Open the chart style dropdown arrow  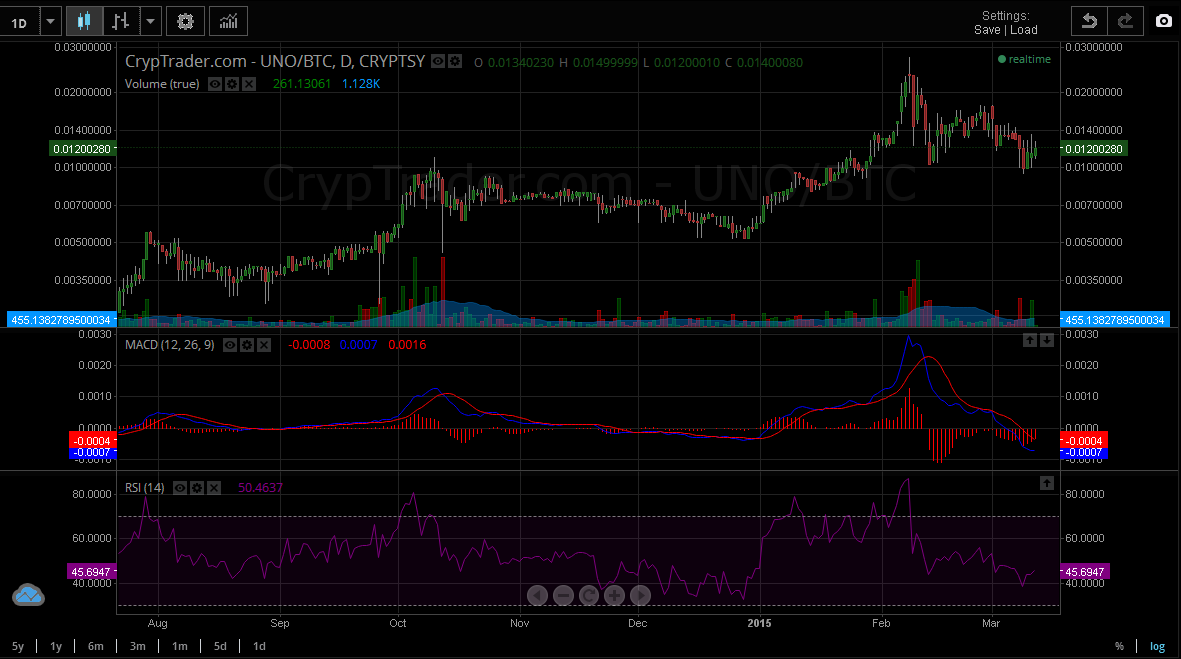(x=151, y=22)
